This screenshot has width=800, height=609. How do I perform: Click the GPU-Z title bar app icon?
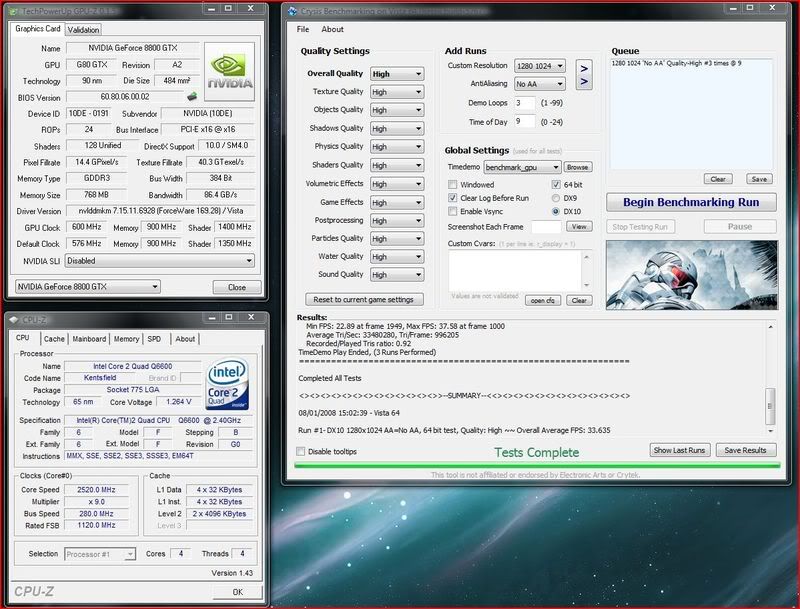pyautogui.click(x=14, y=11)
